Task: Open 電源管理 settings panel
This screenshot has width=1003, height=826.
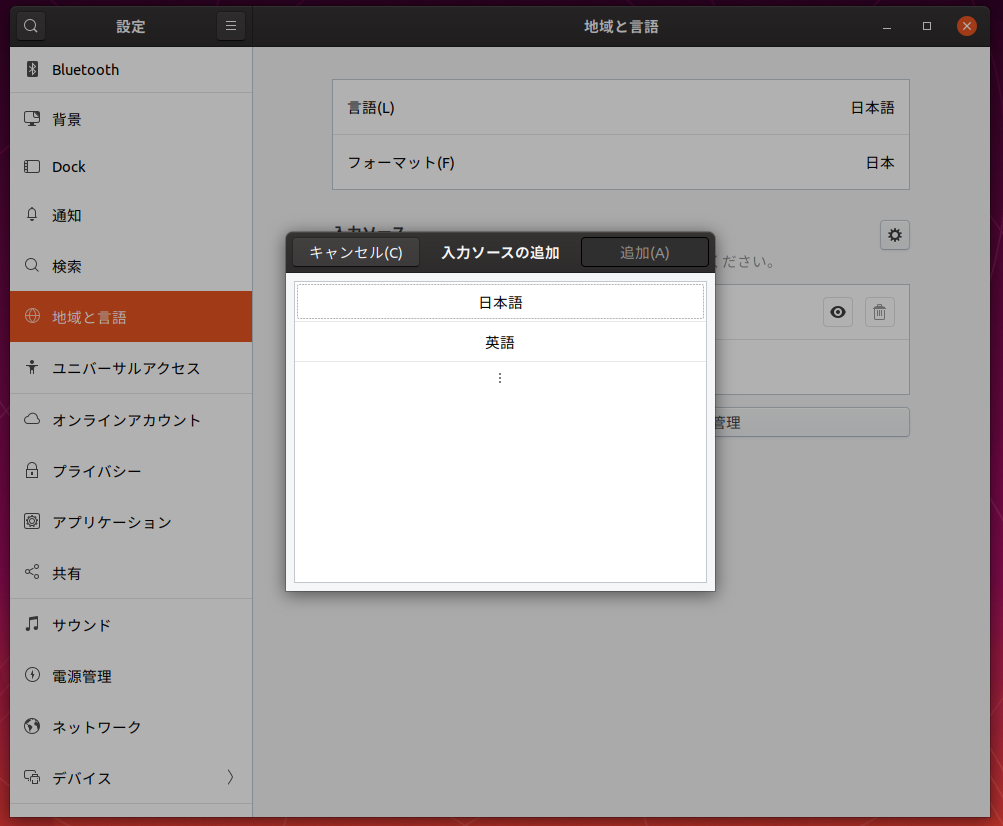Action: tap(131, 676)
